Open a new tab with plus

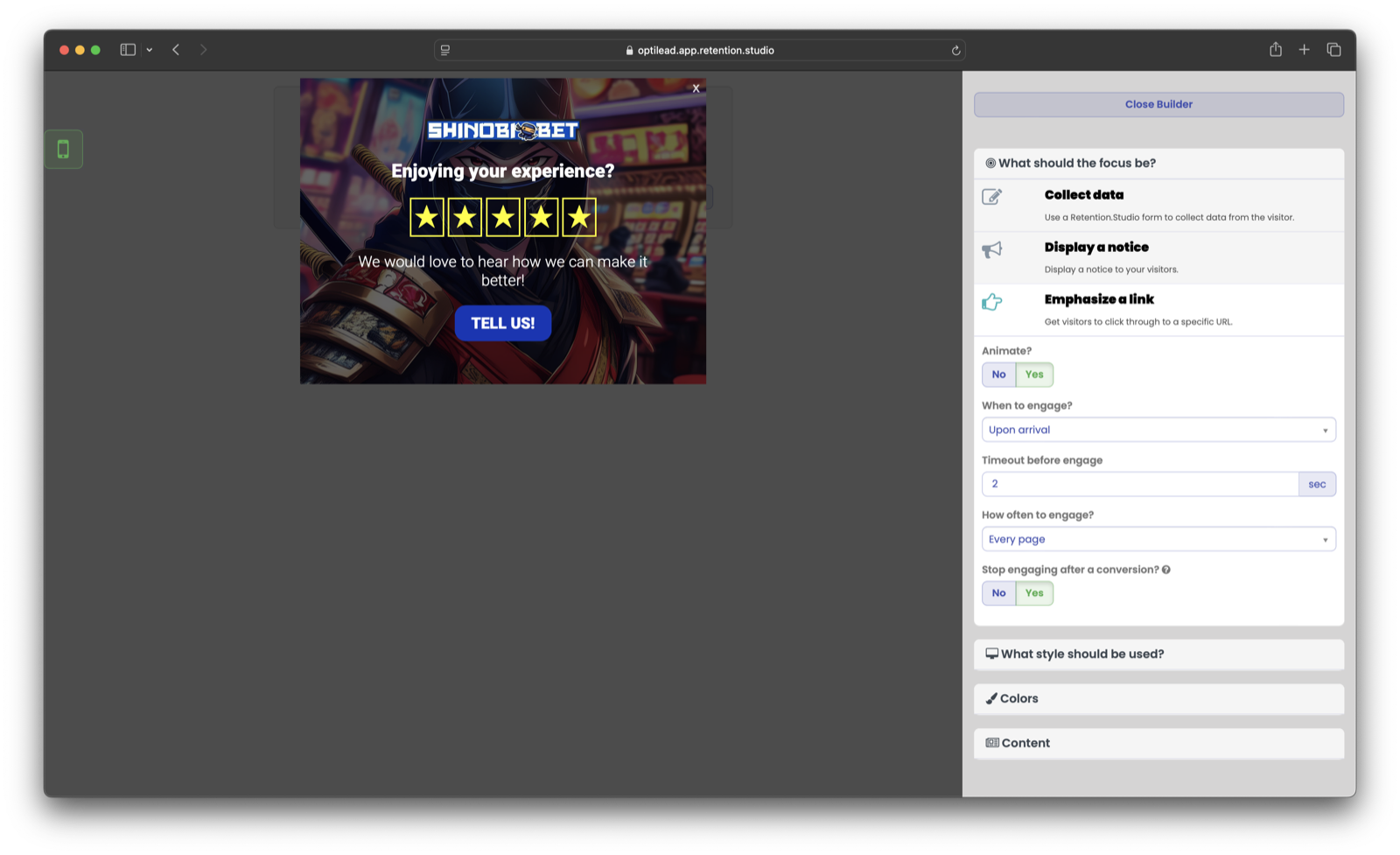point(1304,50)
